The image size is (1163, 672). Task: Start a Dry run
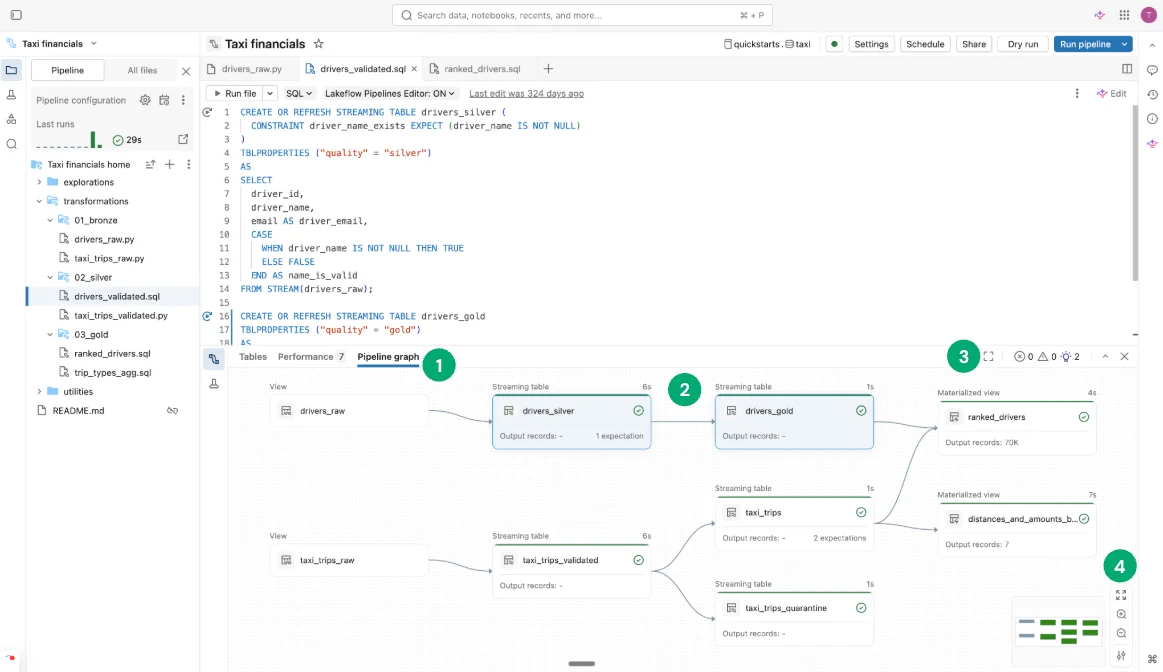pos(1023,44)
